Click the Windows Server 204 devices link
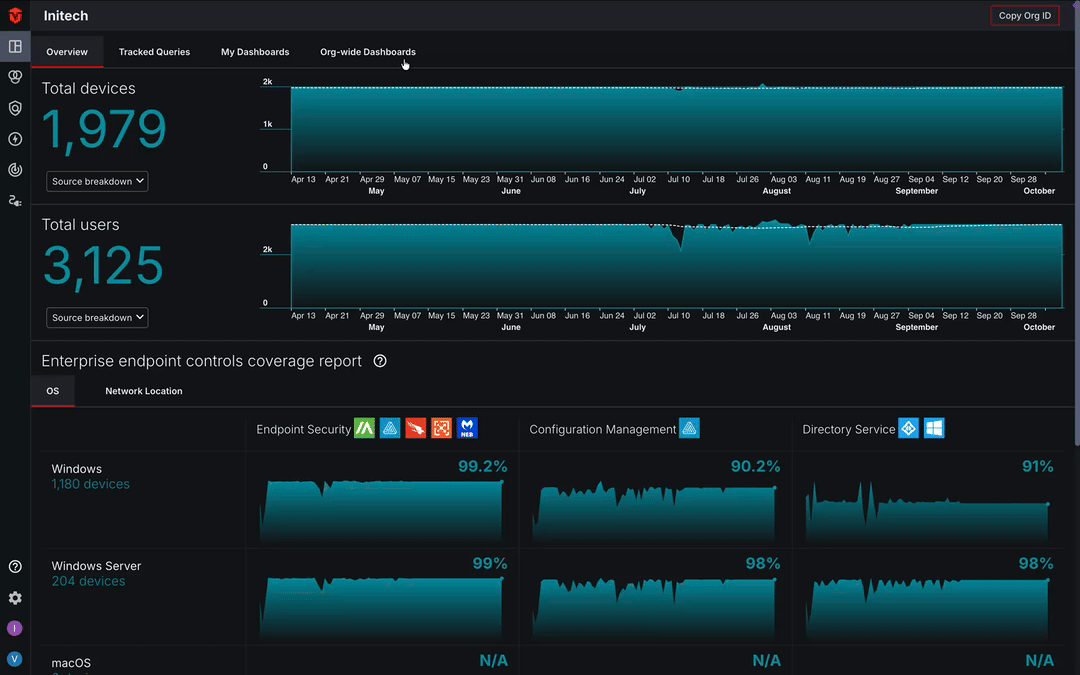 pos(89,581)
